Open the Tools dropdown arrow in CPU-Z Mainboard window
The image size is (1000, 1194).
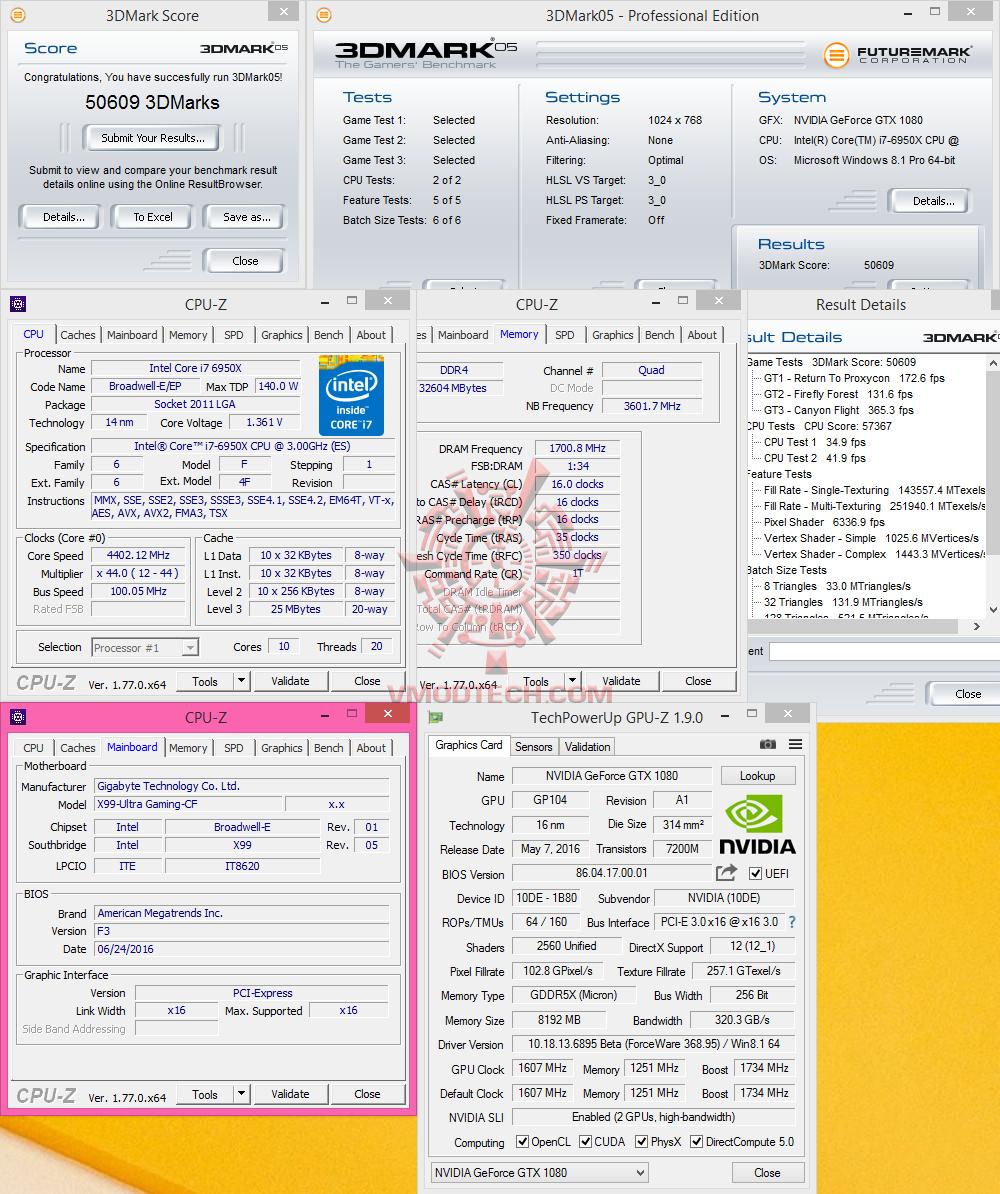(241, 1093)
